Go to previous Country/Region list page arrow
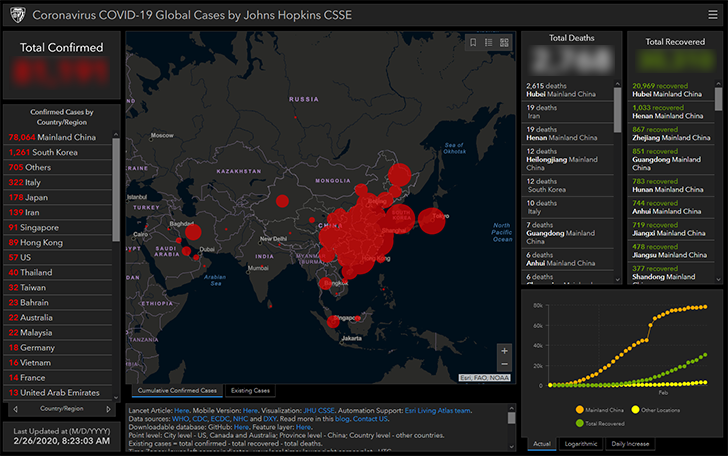Image resolution: width=728 pixels, height=456 pixels. coord(16,409)
